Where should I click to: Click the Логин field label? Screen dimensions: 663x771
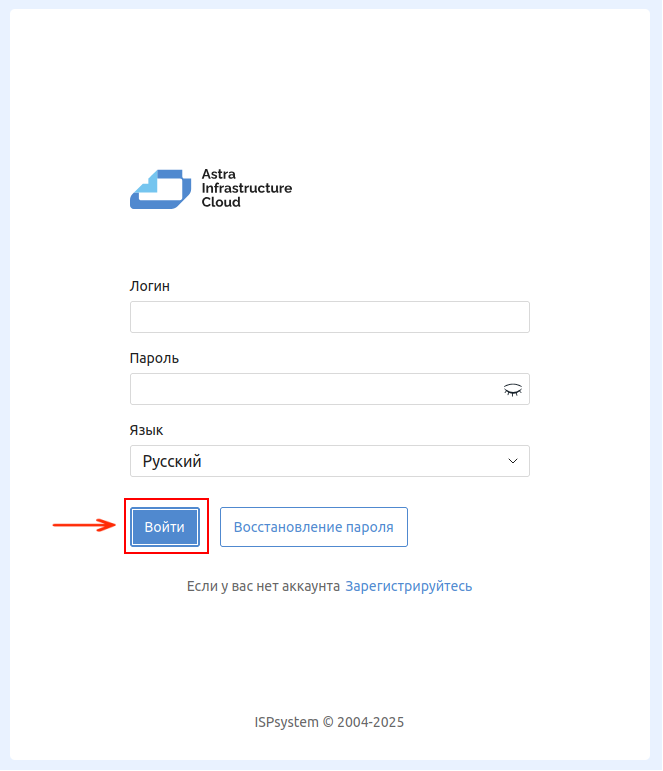pos(150,286)
